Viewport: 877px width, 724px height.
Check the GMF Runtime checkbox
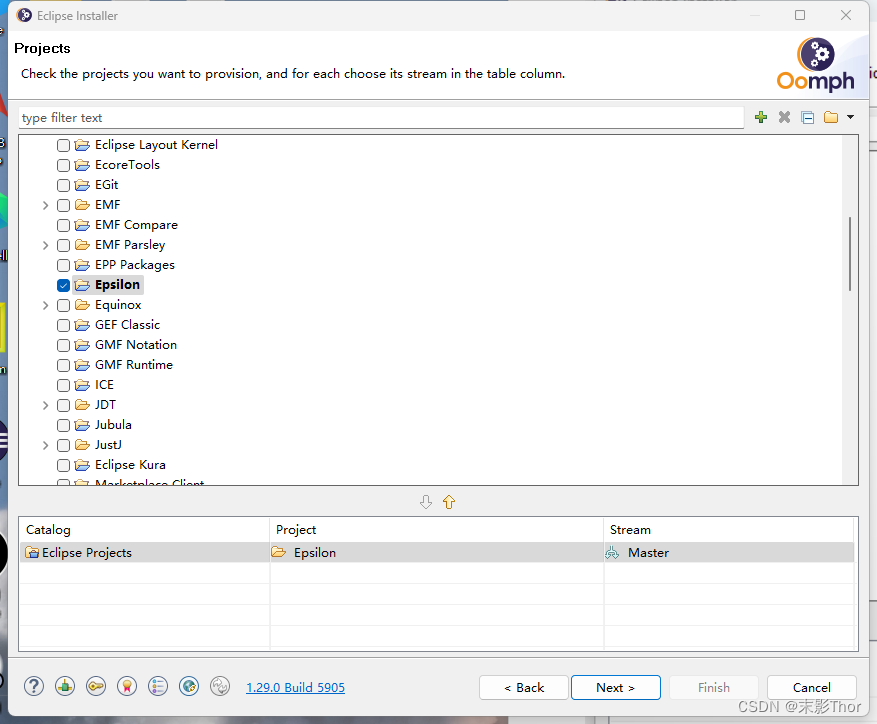pos(63,365)
